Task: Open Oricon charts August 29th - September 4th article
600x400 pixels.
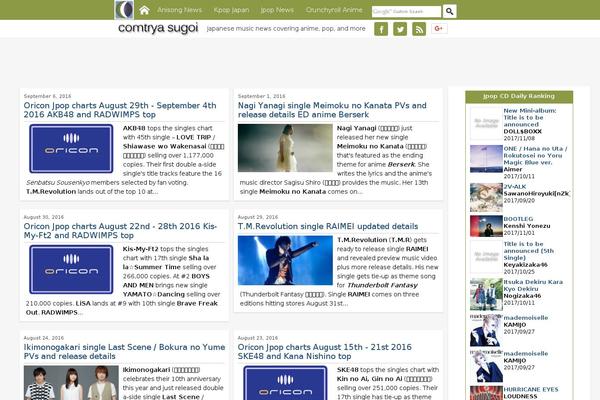Action: (120, 110)
